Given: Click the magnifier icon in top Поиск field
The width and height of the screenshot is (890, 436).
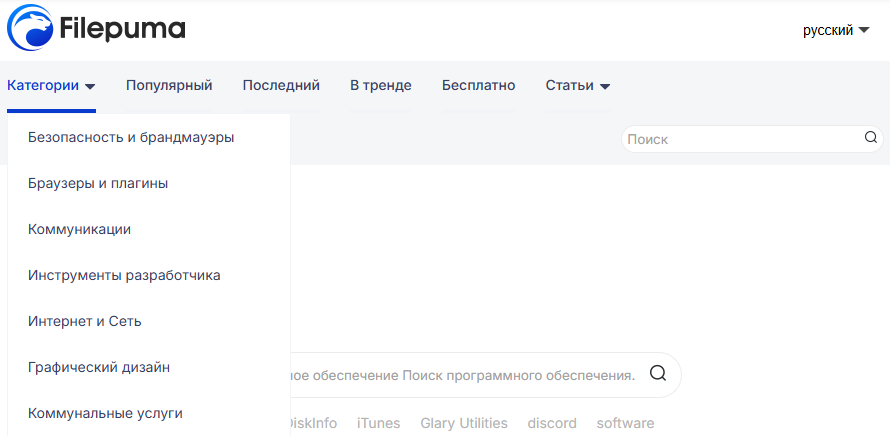Looking at the screenshot, I should [x=871, y=138].
